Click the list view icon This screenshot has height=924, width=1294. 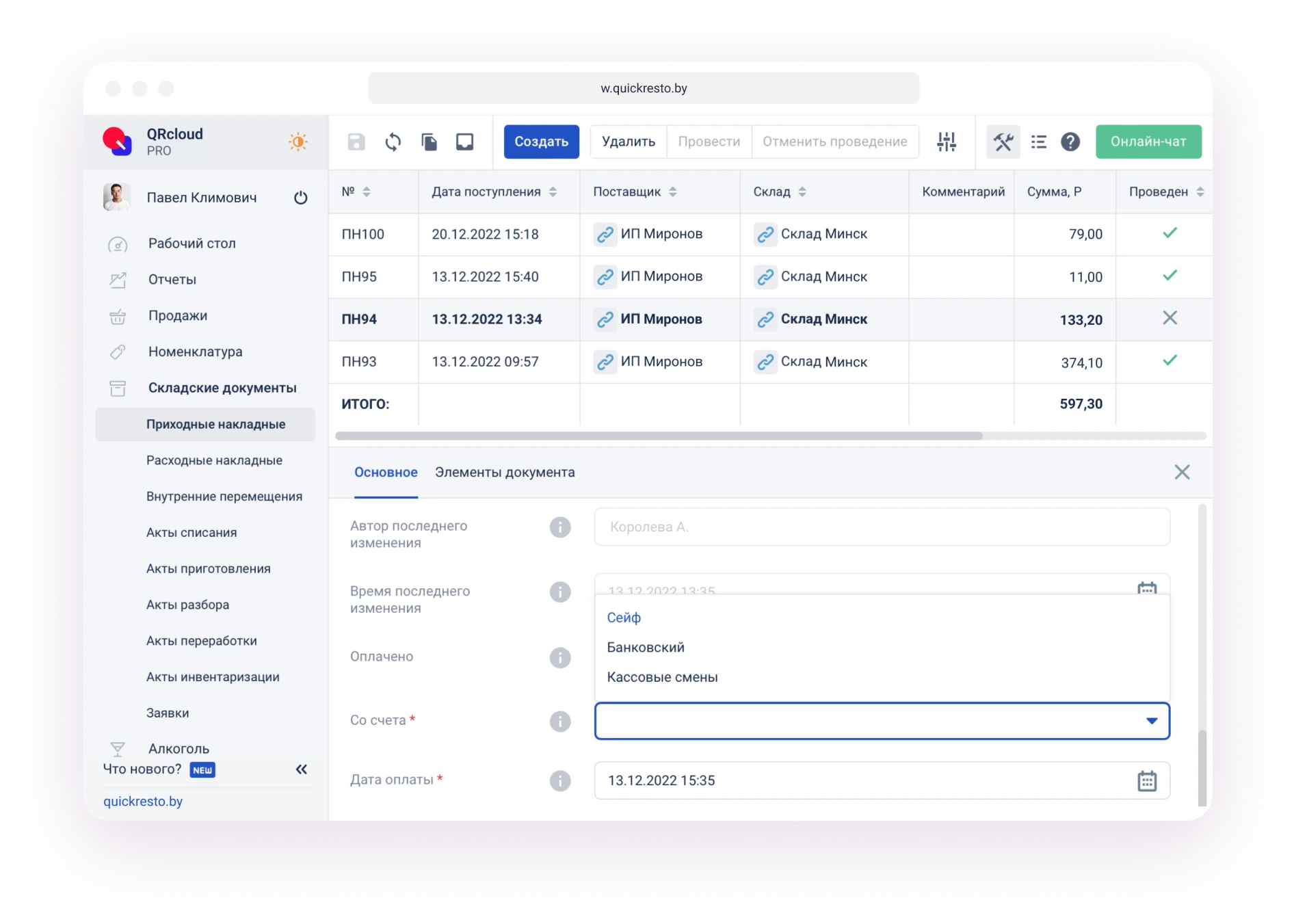[1038, 142]
